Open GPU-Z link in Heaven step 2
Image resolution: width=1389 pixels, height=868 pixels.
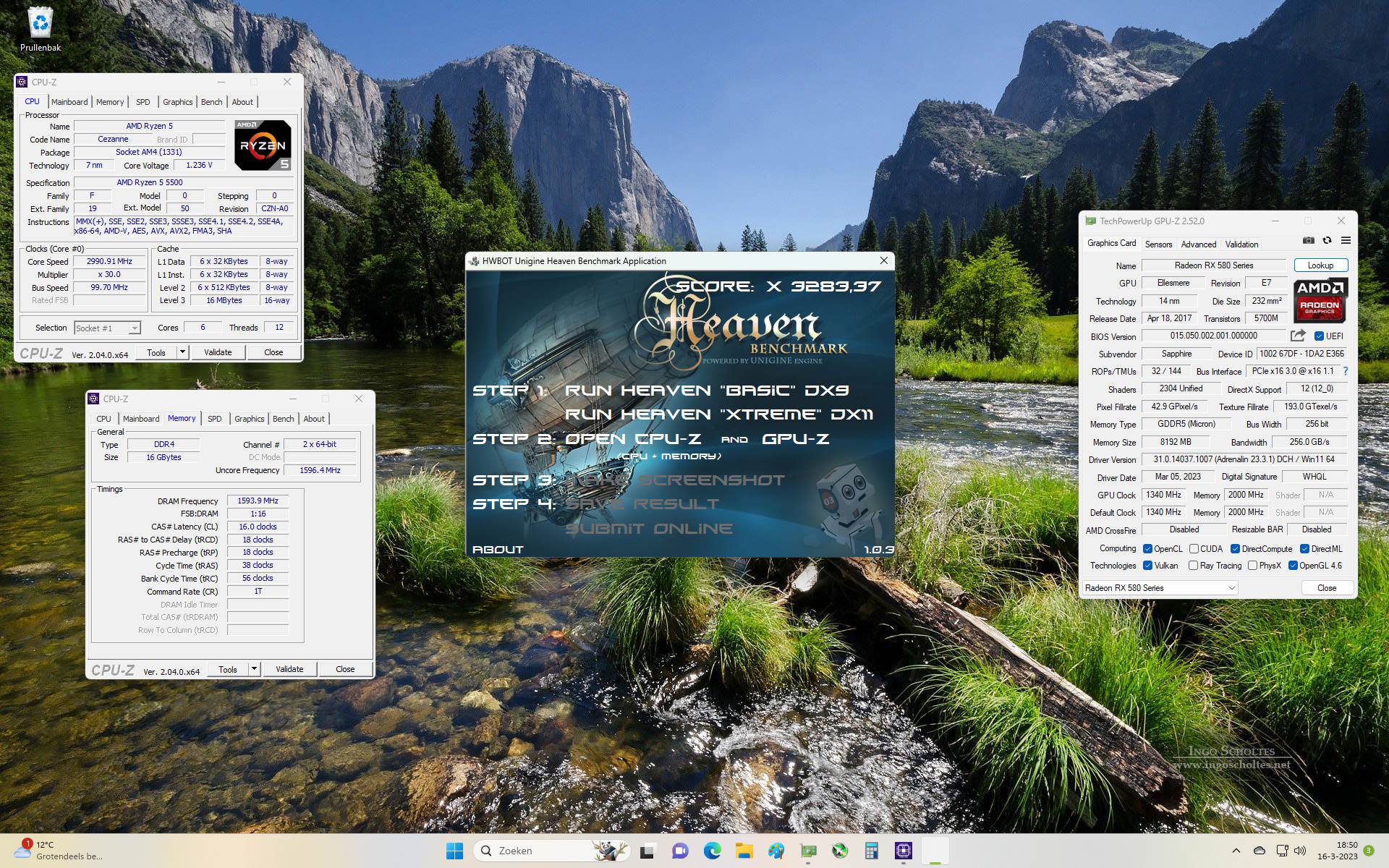tap(796, 439)
